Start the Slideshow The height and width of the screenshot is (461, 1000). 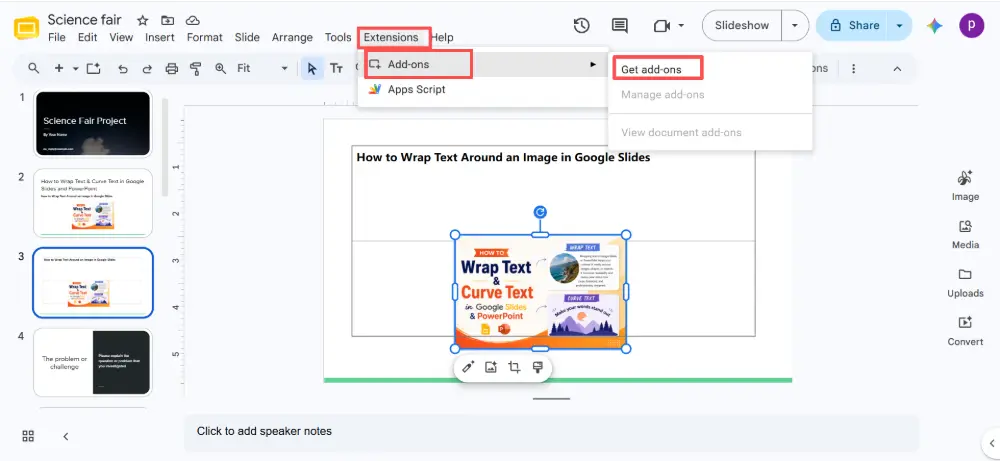pos(742,26)
